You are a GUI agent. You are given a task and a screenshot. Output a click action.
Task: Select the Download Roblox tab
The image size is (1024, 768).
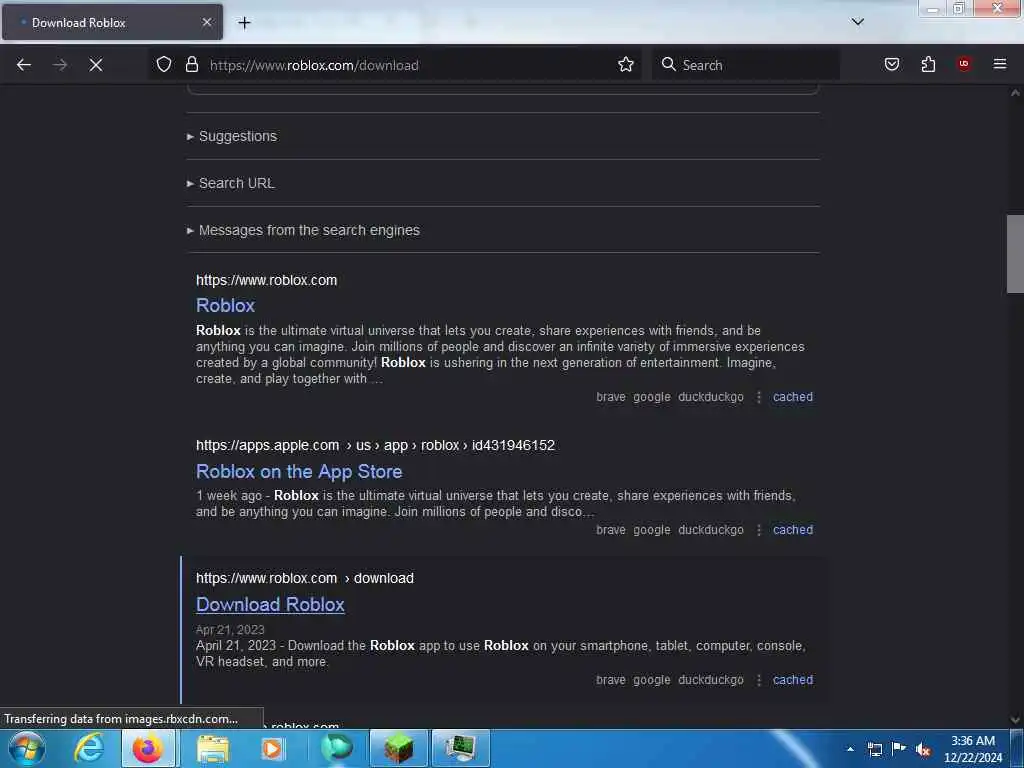(112, 23)
